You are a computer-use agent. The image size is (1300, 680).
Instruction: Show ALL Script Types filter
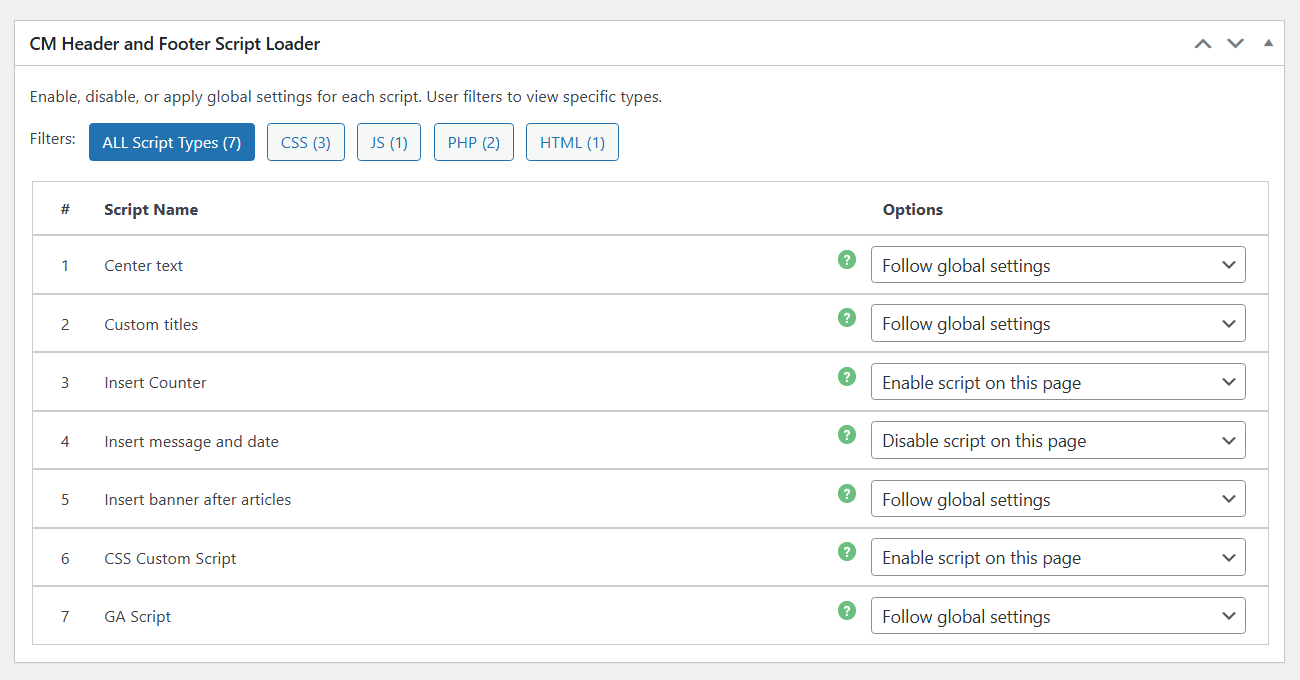[172, 142]
